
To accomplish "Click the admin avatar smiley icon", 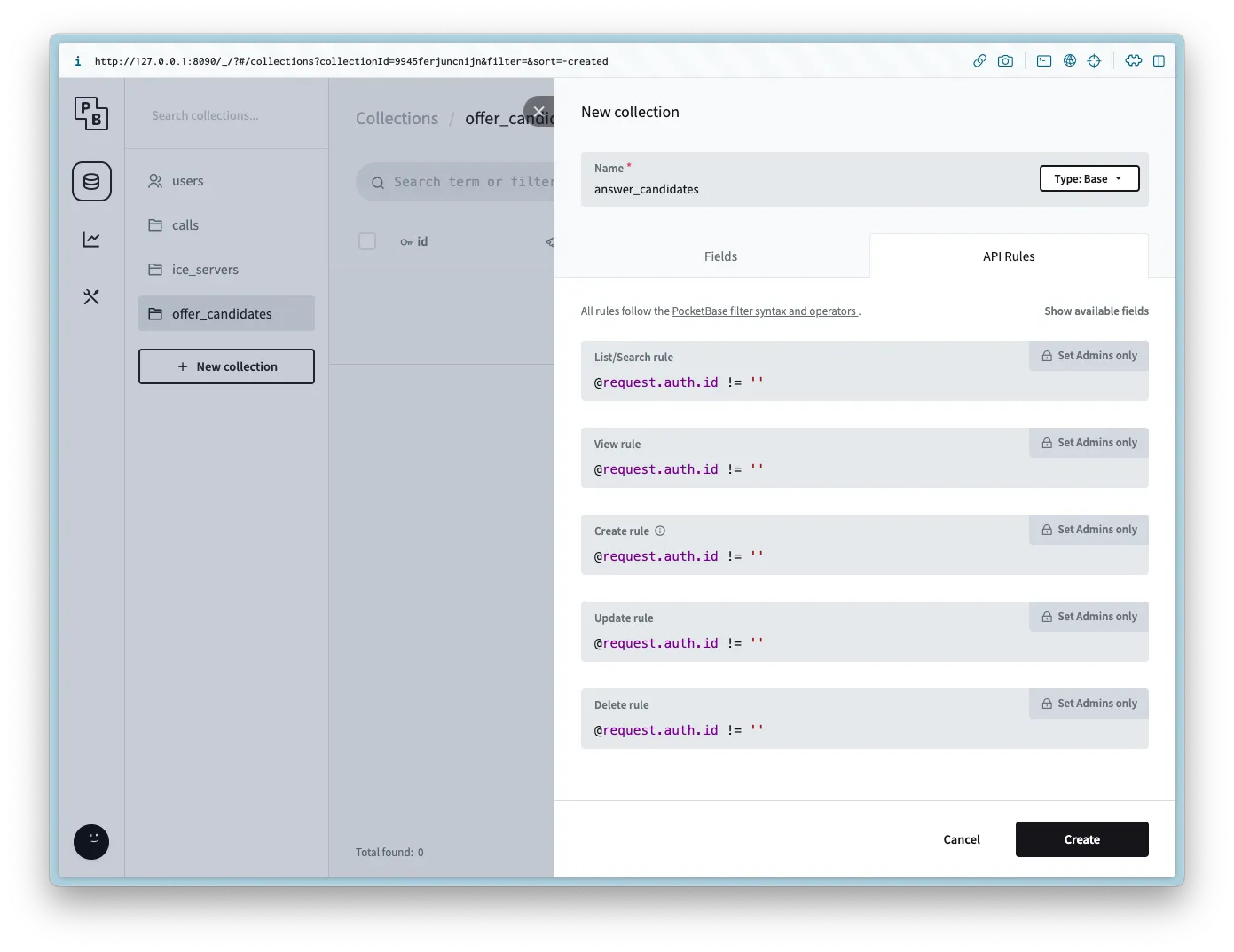I will pyautogui.click(x=91, y=841).
